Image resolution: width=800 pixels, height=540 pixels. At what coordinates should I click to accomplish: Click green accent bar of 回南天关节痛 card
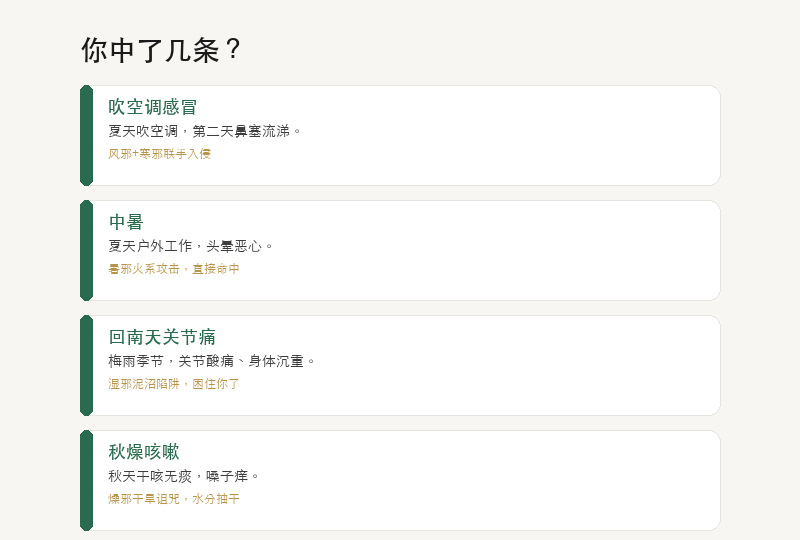tap(87, 365)
